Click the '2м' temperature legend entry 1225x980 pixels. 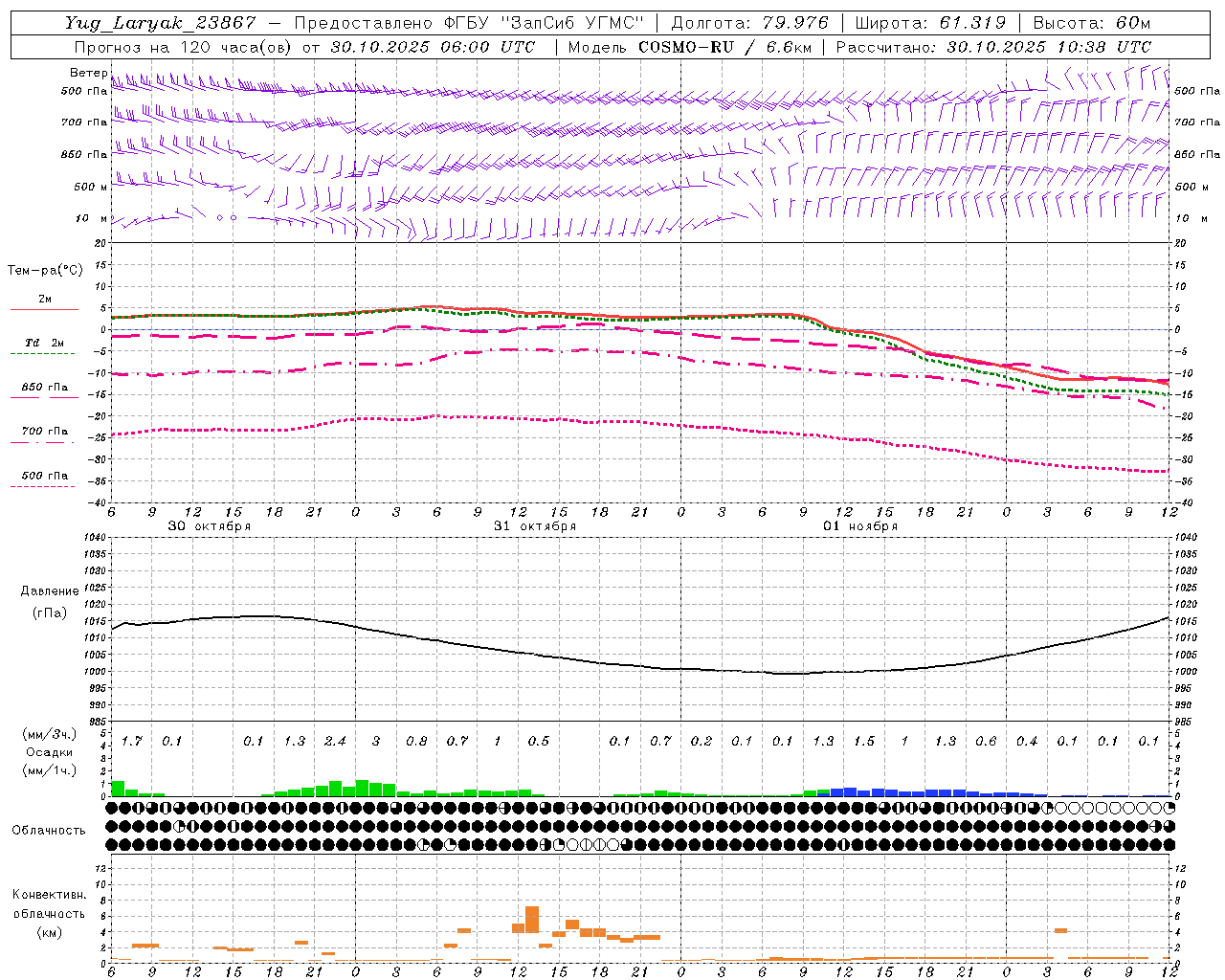(x=45, y=300)
